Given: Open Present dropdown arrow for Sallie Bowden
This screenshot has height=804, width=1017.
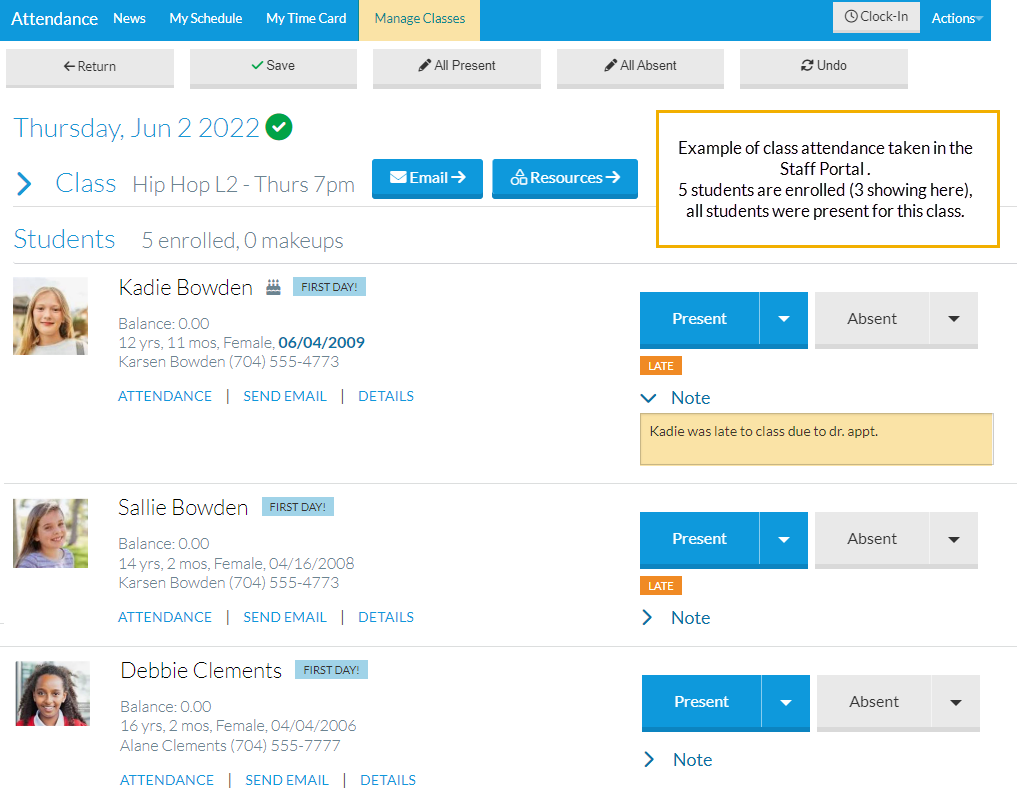Looking at the screenshot, I should (784, 539).
